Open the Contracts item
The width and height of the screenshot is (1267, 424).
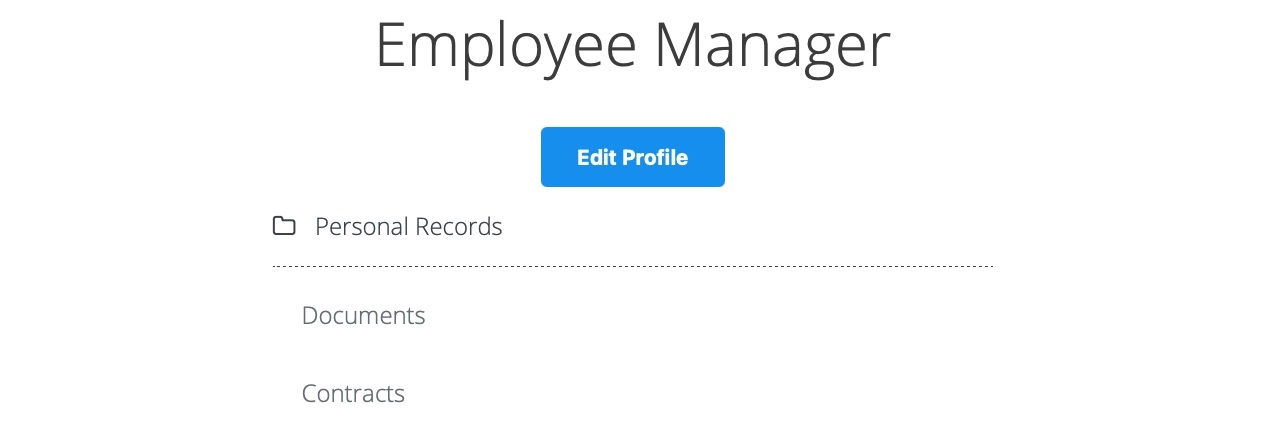click(x=353, y=394)
